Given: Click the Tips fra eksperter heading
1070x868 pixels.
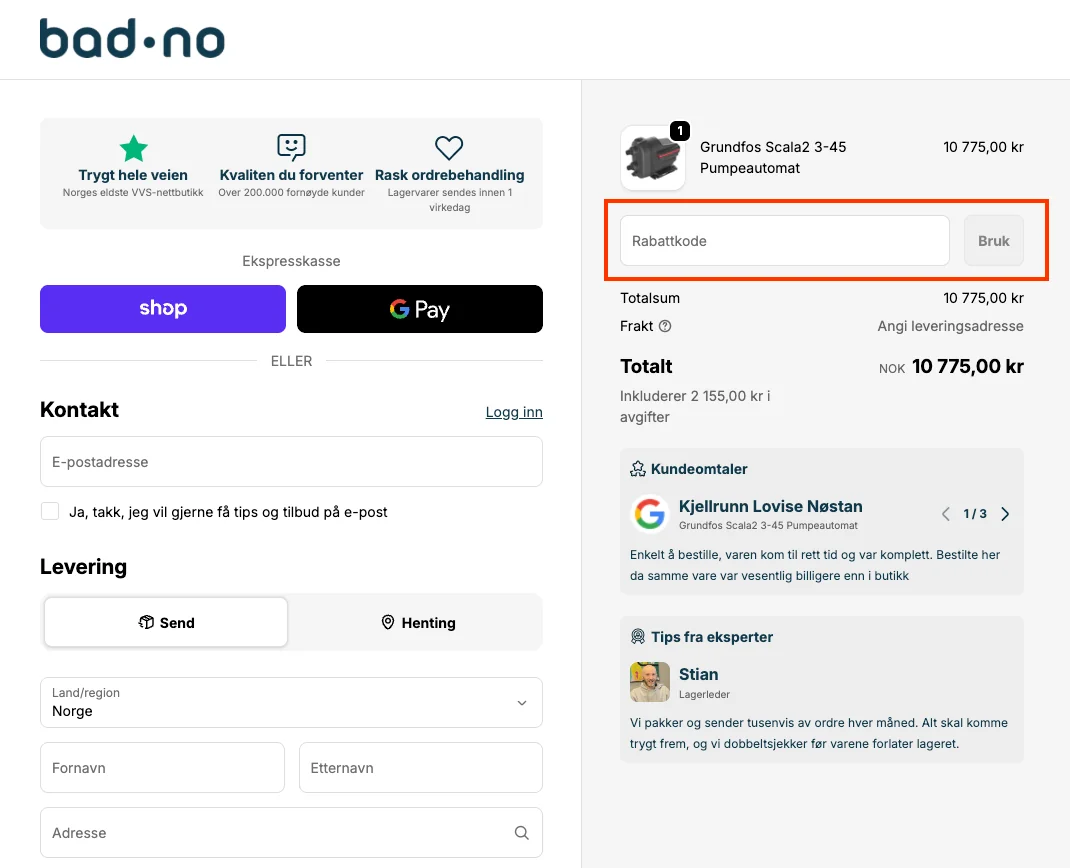Looking at the screenshot, I should (x=712, y=637).
